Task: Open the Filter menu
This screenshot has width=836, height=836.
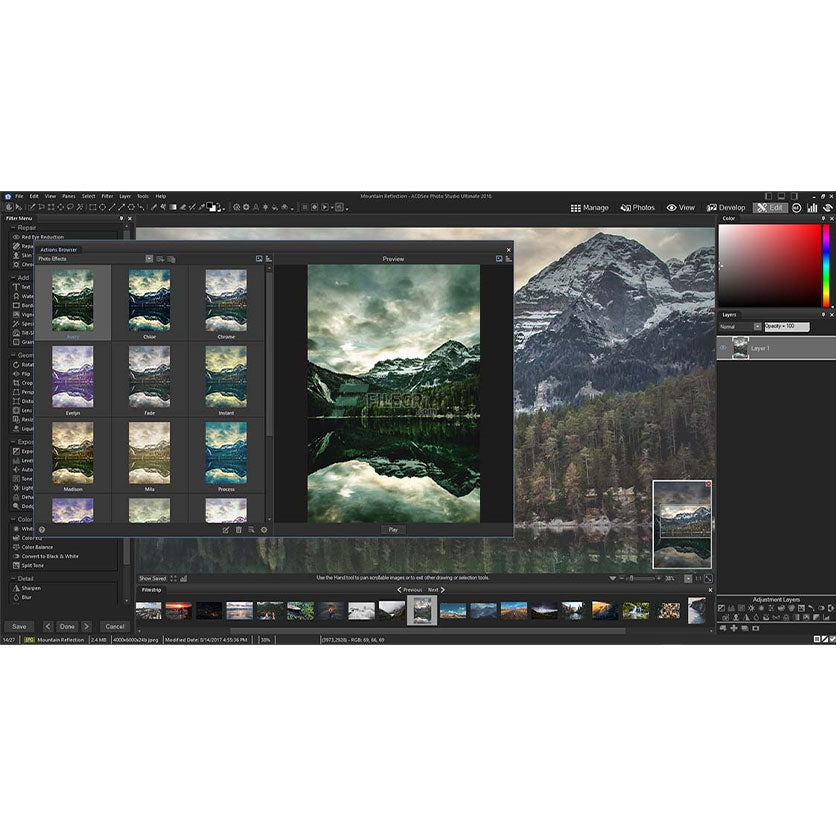Action: 106,196
